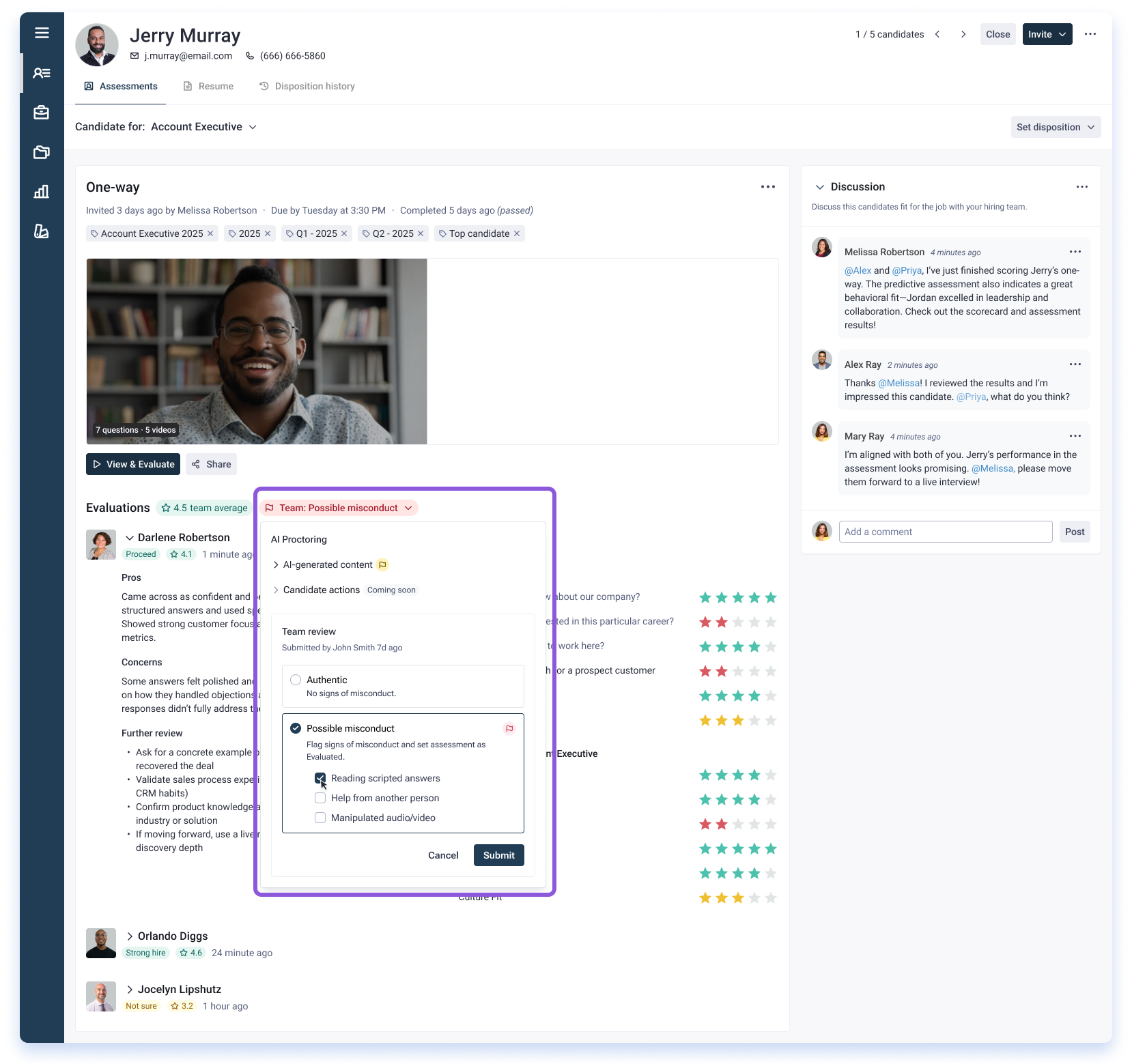Submit the team review

[x=499, y=855]
